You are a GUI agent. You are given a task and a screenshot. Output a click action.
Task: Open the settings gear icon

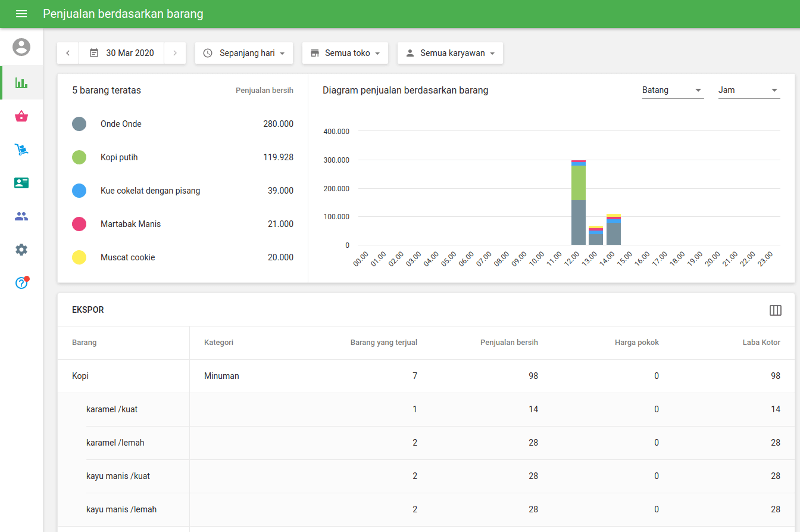[21, 250]
